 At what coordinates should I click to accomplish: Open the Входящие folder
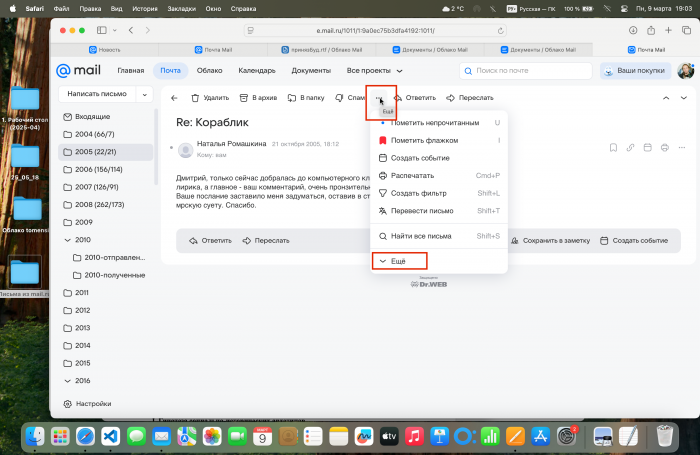(x=105, y=117)
